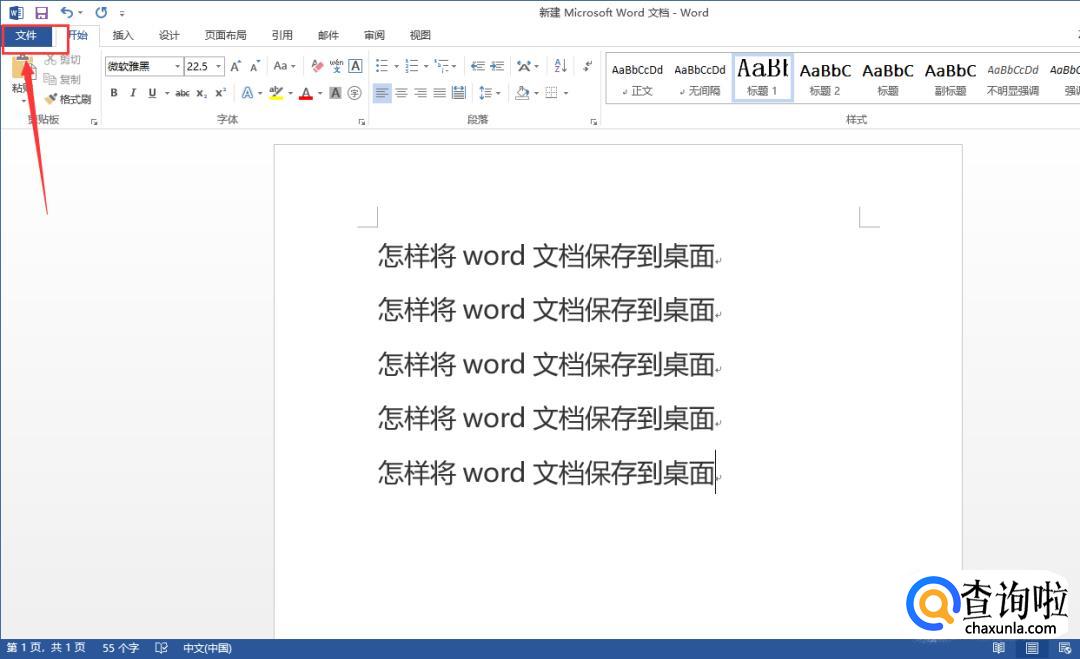The width and height of the screenshot is (1080, 659).
Task: Click the word count 55 个字 in status bar
Action: click(122, 648)
